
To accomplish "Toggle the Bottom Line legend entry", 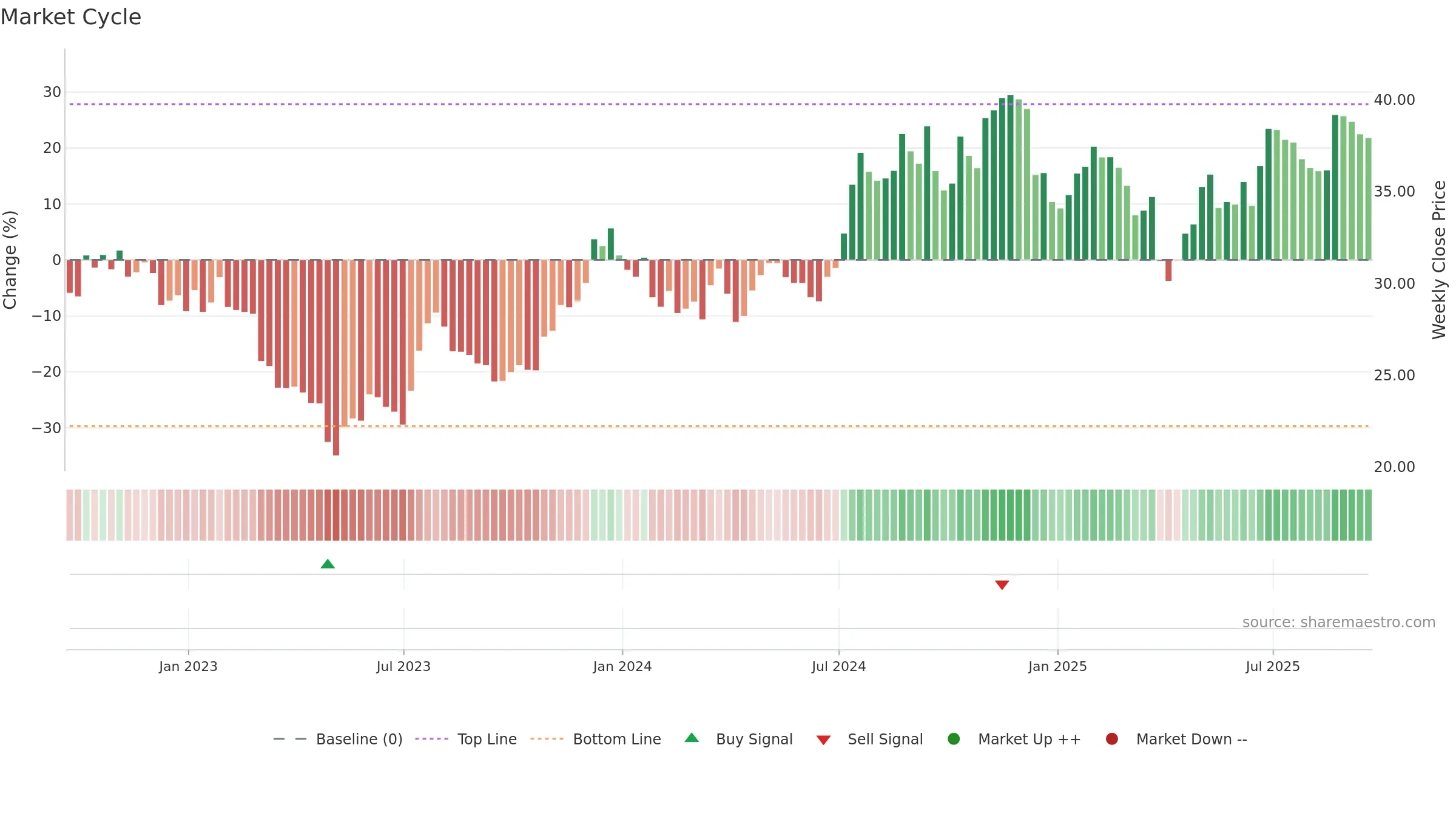I will click(x=596, y=739).
